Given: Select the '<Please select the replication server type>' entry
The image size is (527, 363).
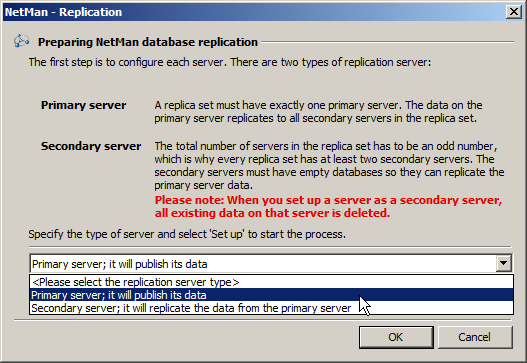Looking at the screenshot, I should (271, 282).
